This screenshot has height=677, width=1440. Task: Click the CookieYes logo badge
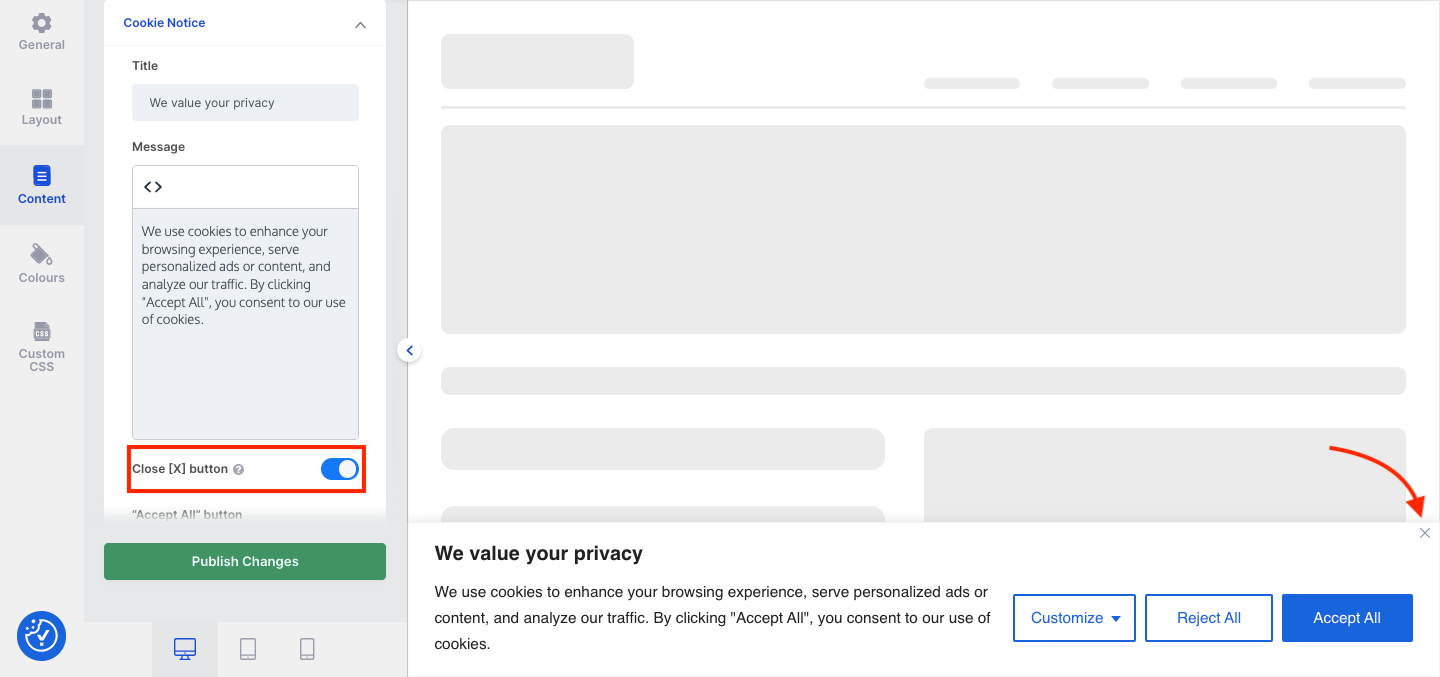tap(41, 636)
